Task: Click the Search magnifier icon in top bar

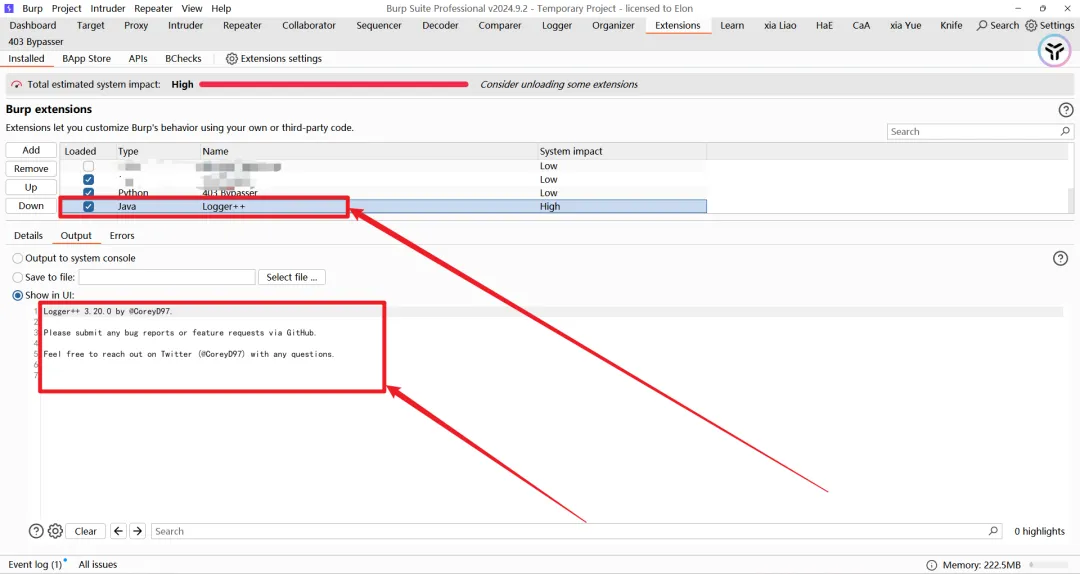Action: click(x=982, y=25)
